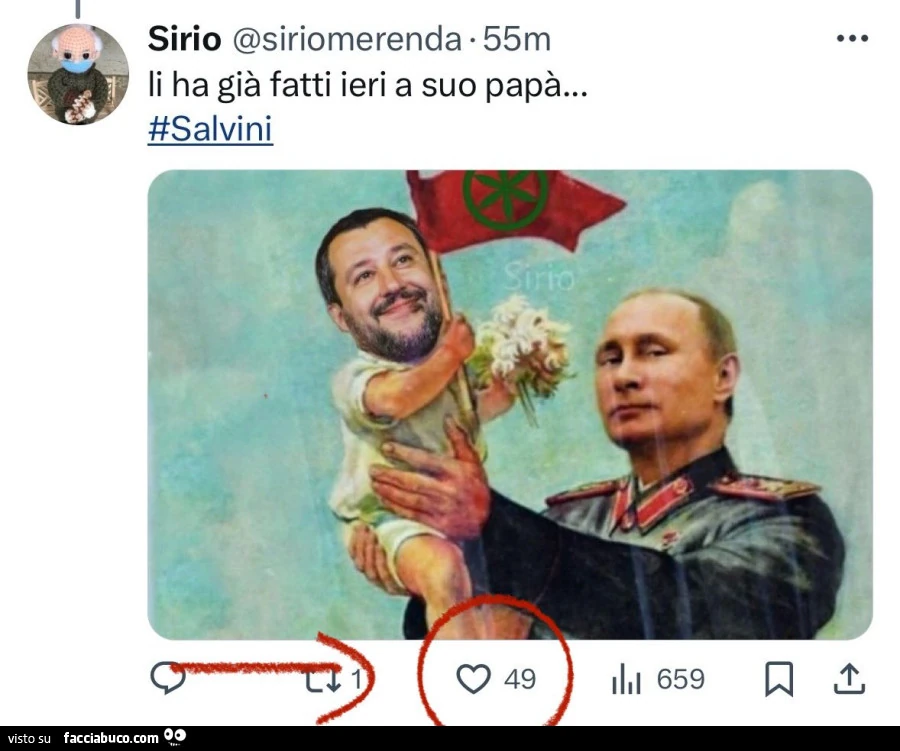Screen dimensions: 900x751
Task: Open the three-dot more options menu
Action: point(852,39)
